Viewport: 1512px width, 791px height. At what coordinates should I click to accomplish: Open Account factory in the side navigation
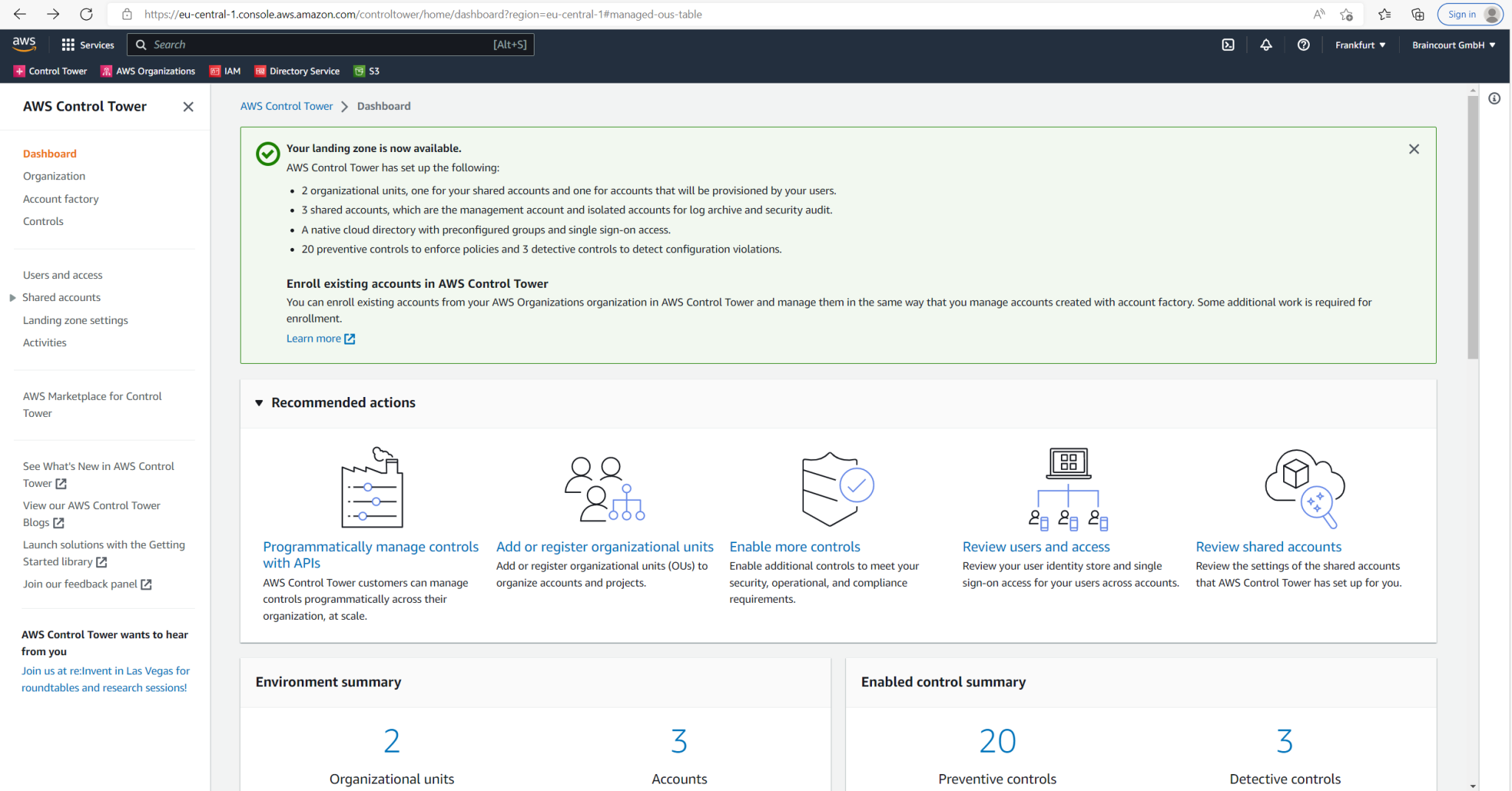61,199
